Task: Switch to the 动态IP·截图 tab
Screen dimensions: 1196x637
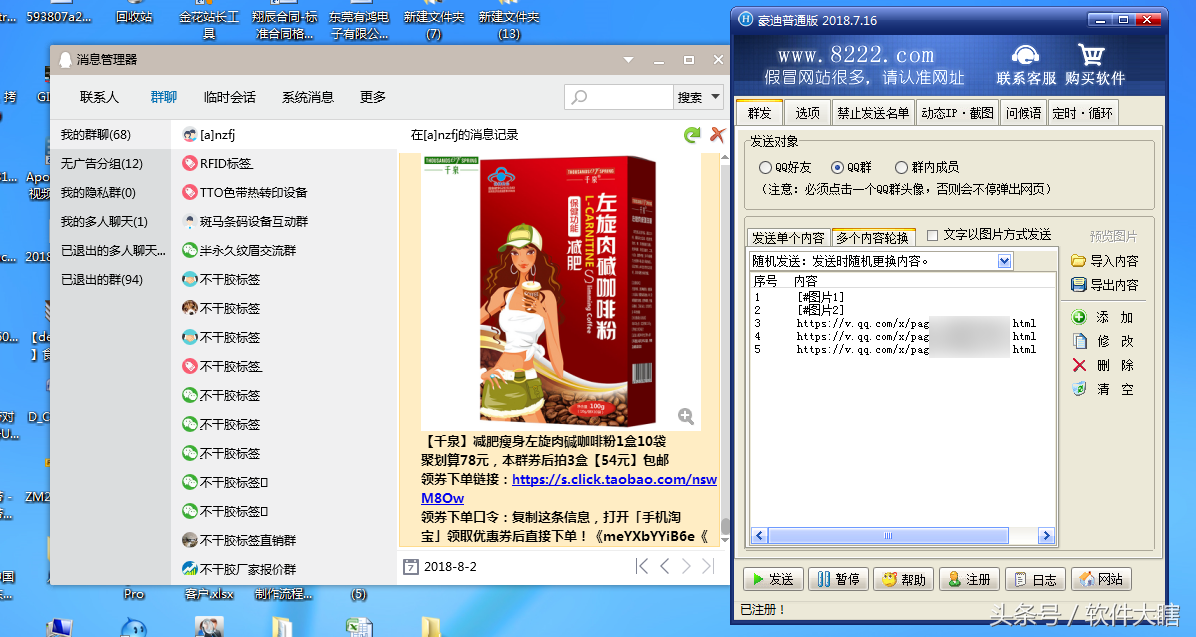Action: (957, 113)
